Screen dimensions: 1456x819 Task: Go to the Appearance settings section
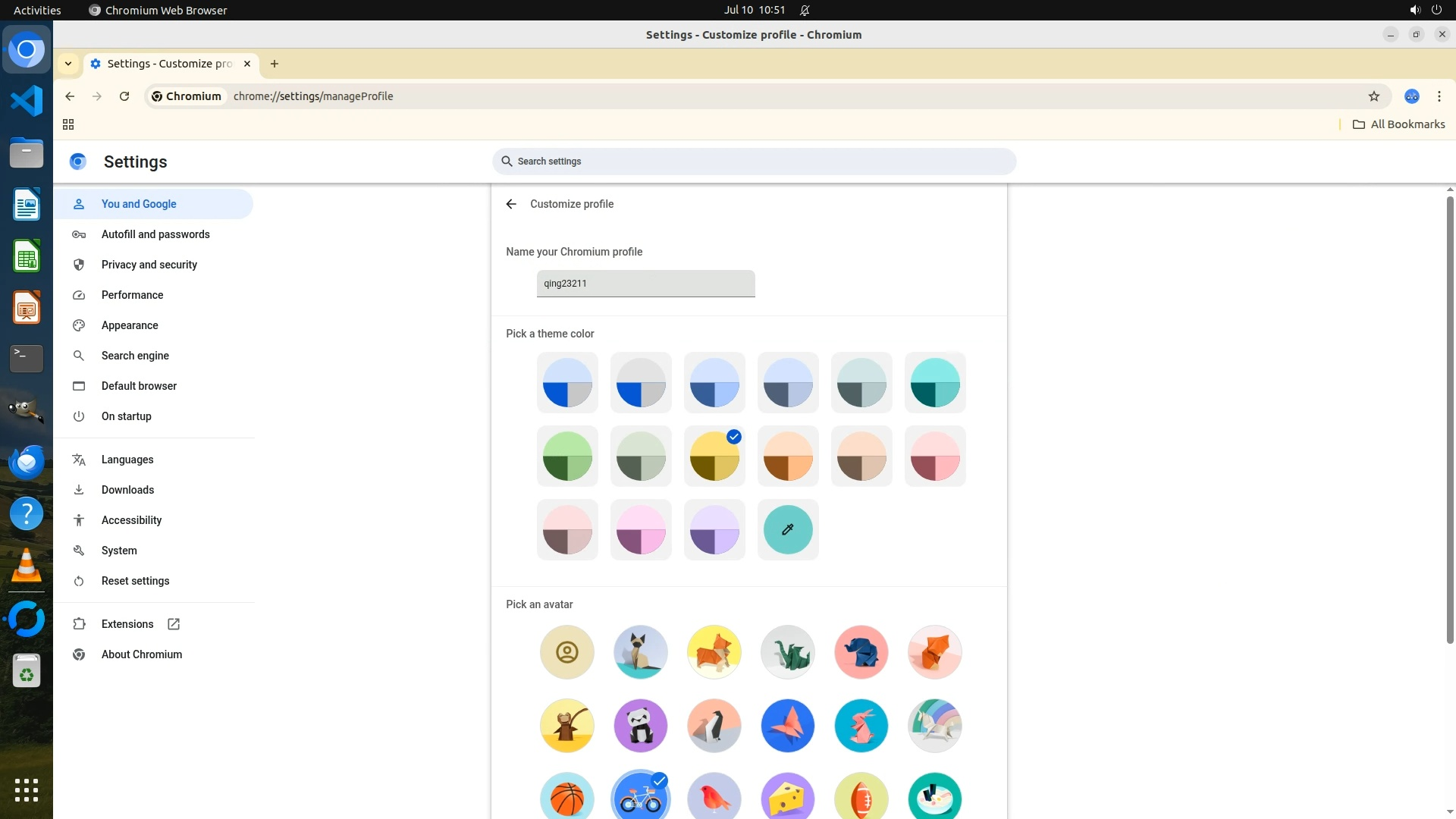(x=130, y=325)
